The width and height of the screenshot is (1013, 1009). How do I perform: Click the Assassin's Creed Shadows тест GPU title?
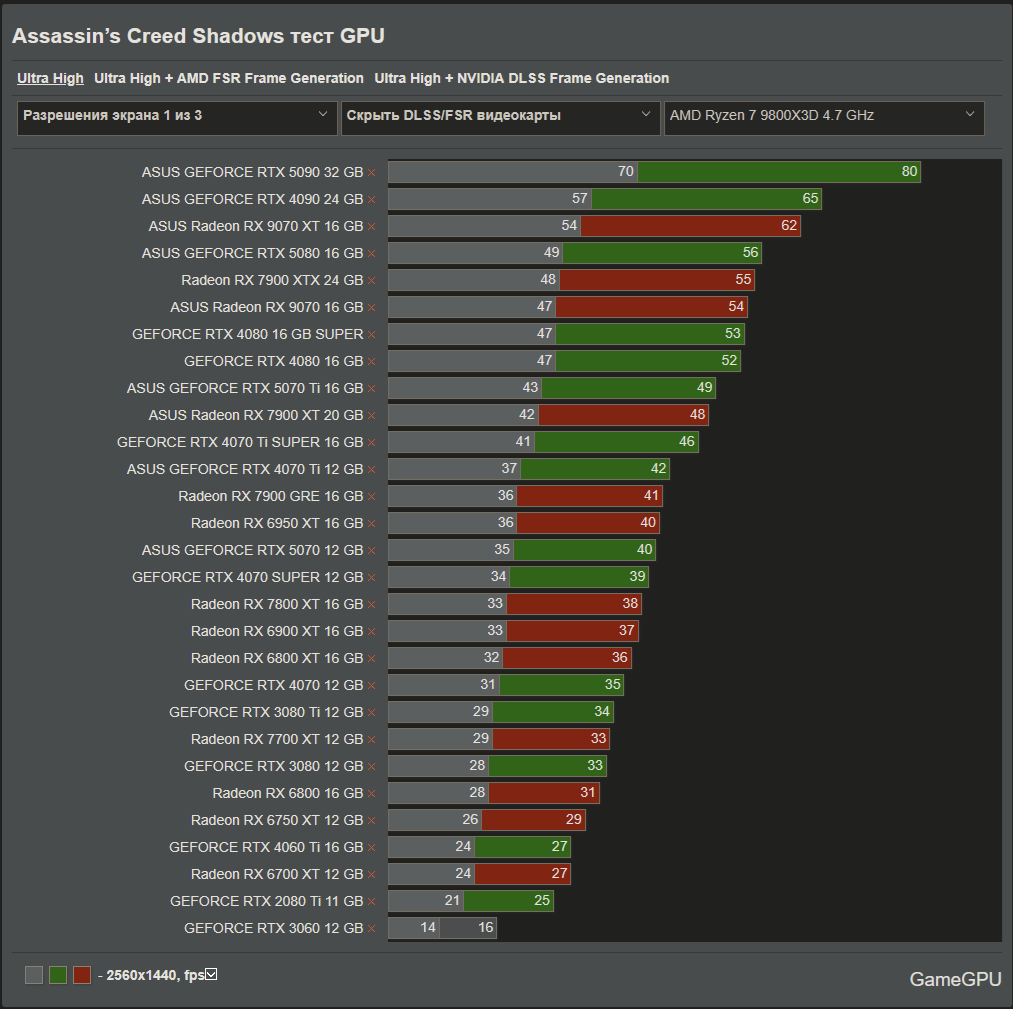(x=198, y=36)
